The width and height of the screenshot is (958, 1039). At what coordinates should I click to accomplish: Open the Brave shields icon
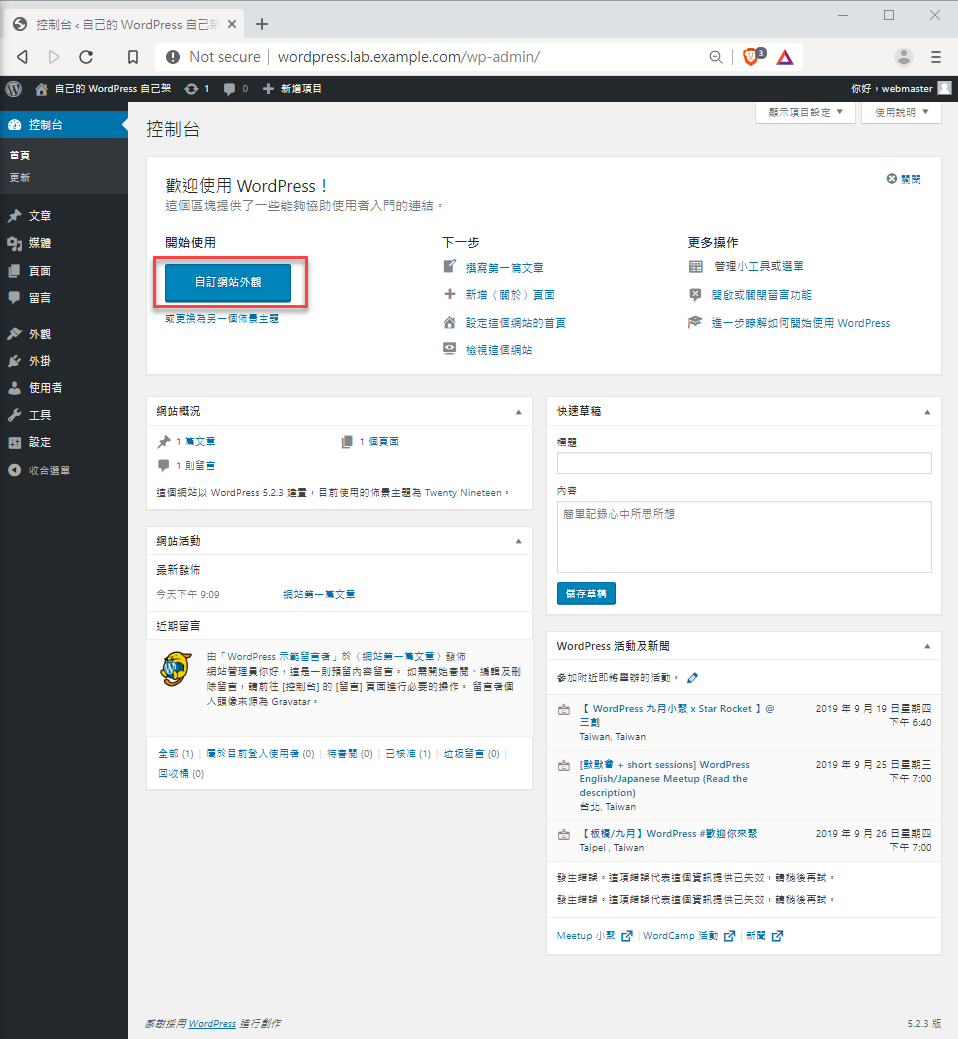point(751,57)
